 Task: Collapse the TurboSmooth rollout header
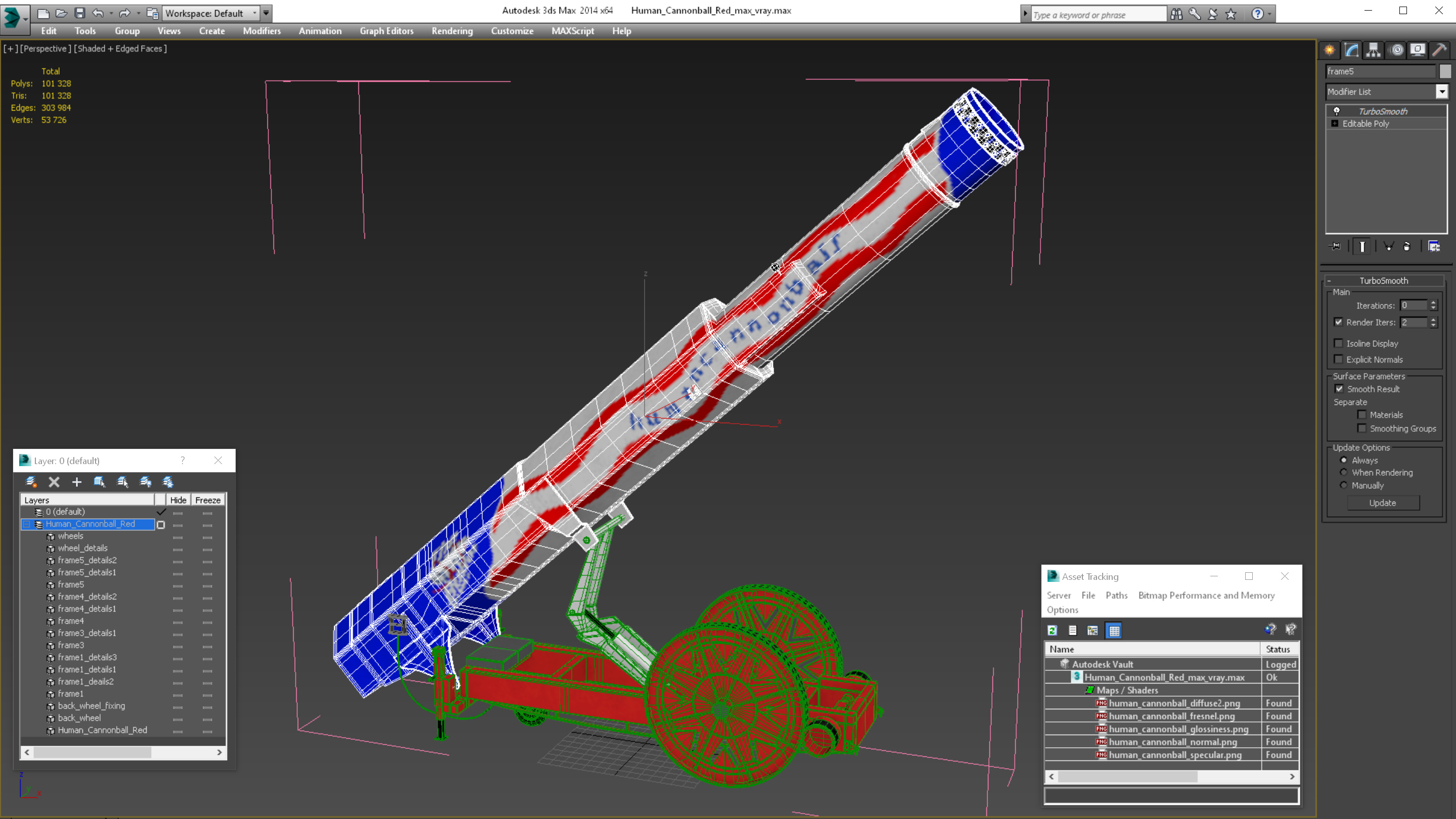1384,281
